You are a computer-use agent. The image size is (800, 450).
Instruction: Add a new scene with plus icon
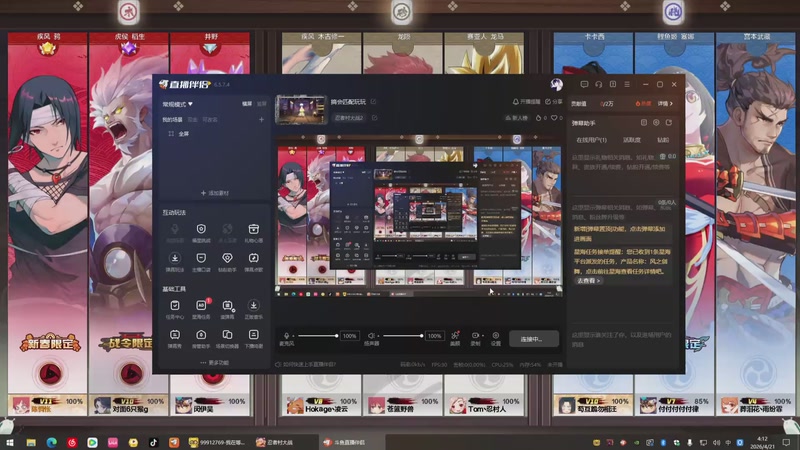(x=261, y=119)
